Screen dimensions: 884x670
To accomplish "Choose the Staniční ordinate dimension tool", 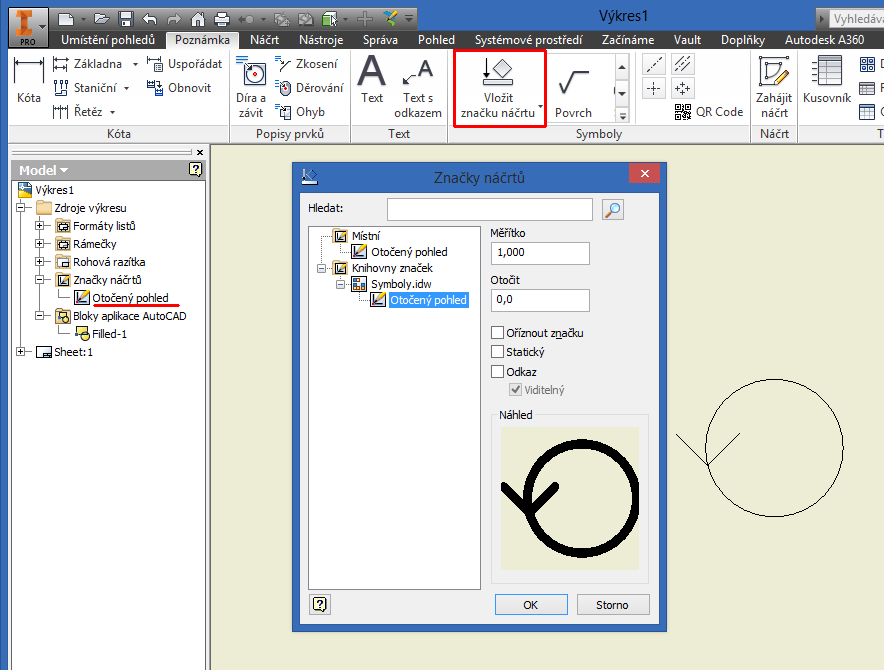I will pyautogui.click(x=86, y=87).
